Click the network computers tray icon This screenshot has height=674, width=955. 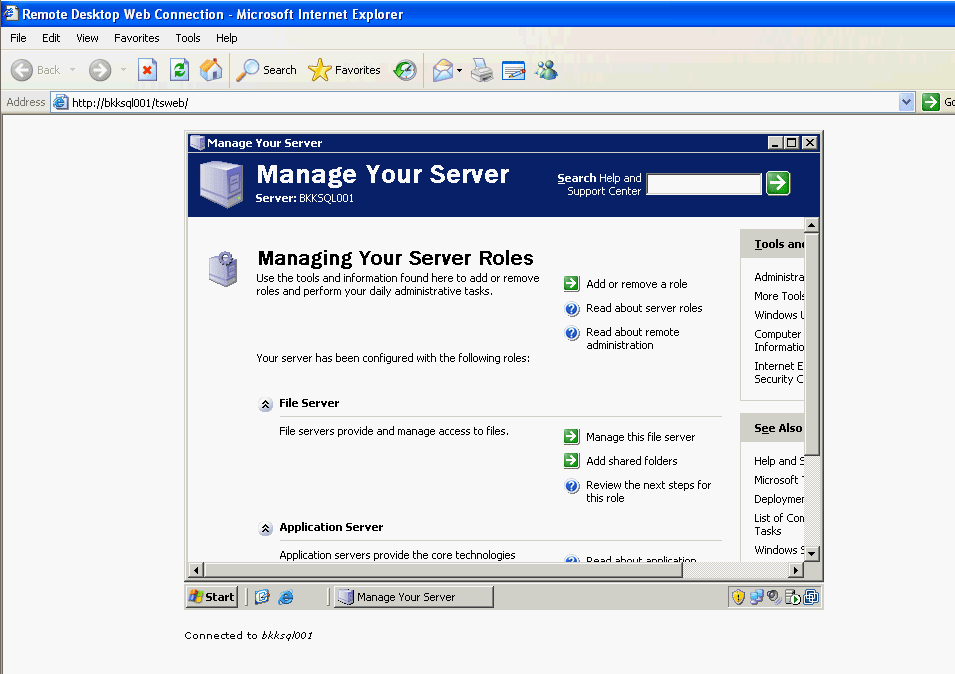coord(756,597)
